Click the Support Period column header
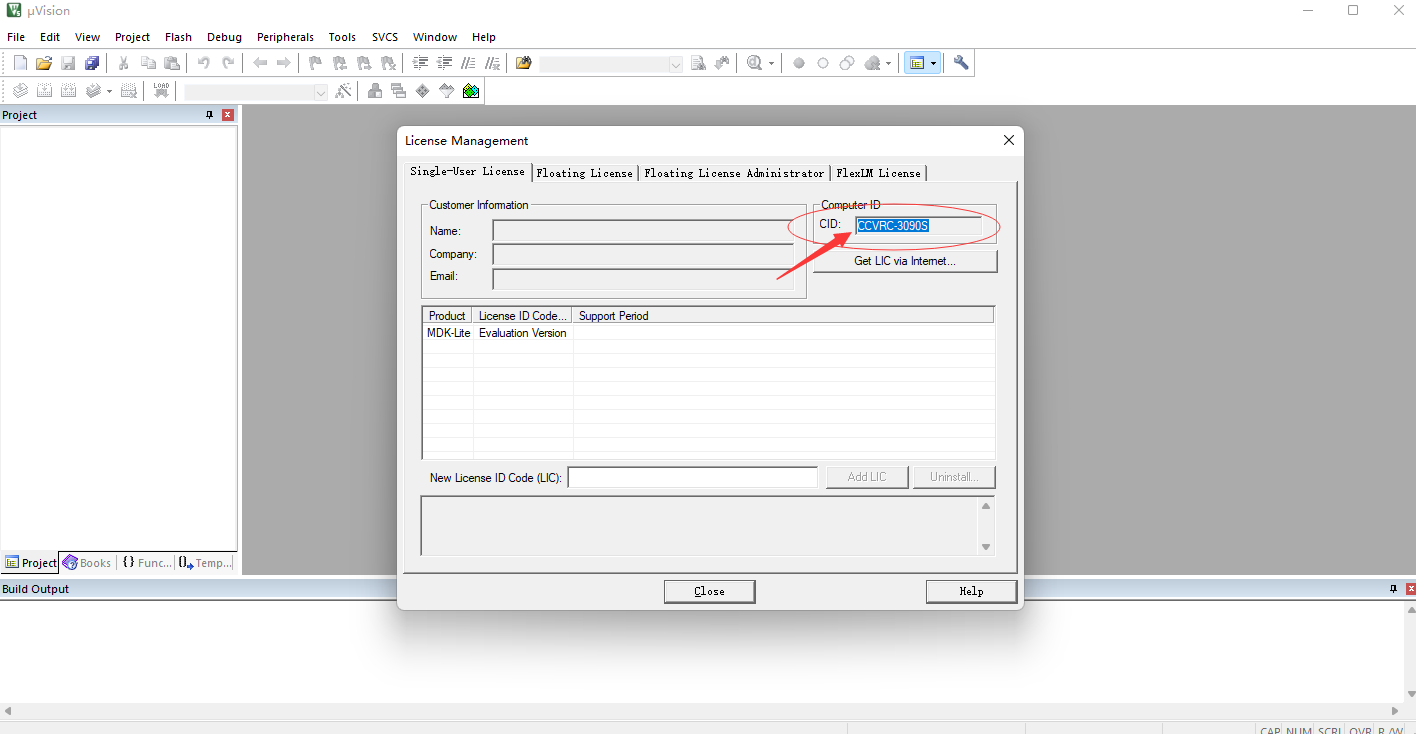Screen dimensions: 1416x734 click(x=783, y=315)
